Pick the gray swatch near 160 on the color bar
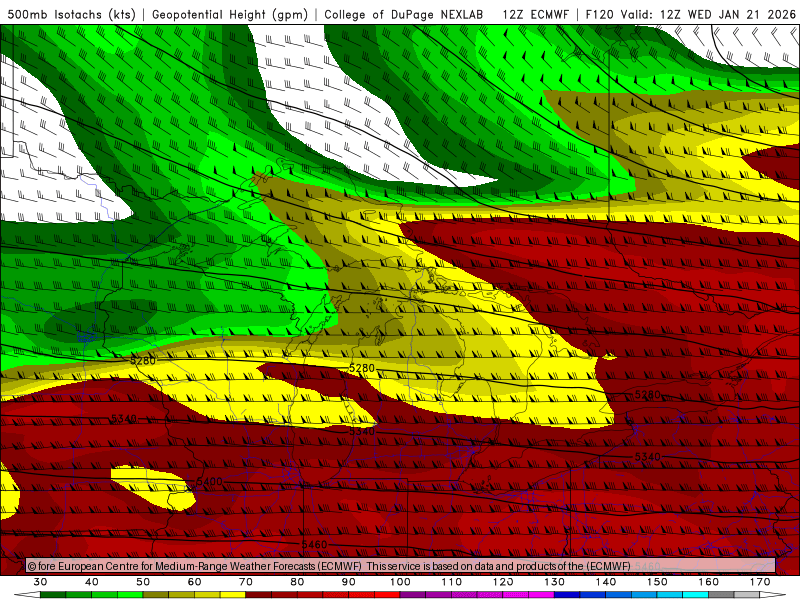This screenshot has height=600, width=800. 721,595
